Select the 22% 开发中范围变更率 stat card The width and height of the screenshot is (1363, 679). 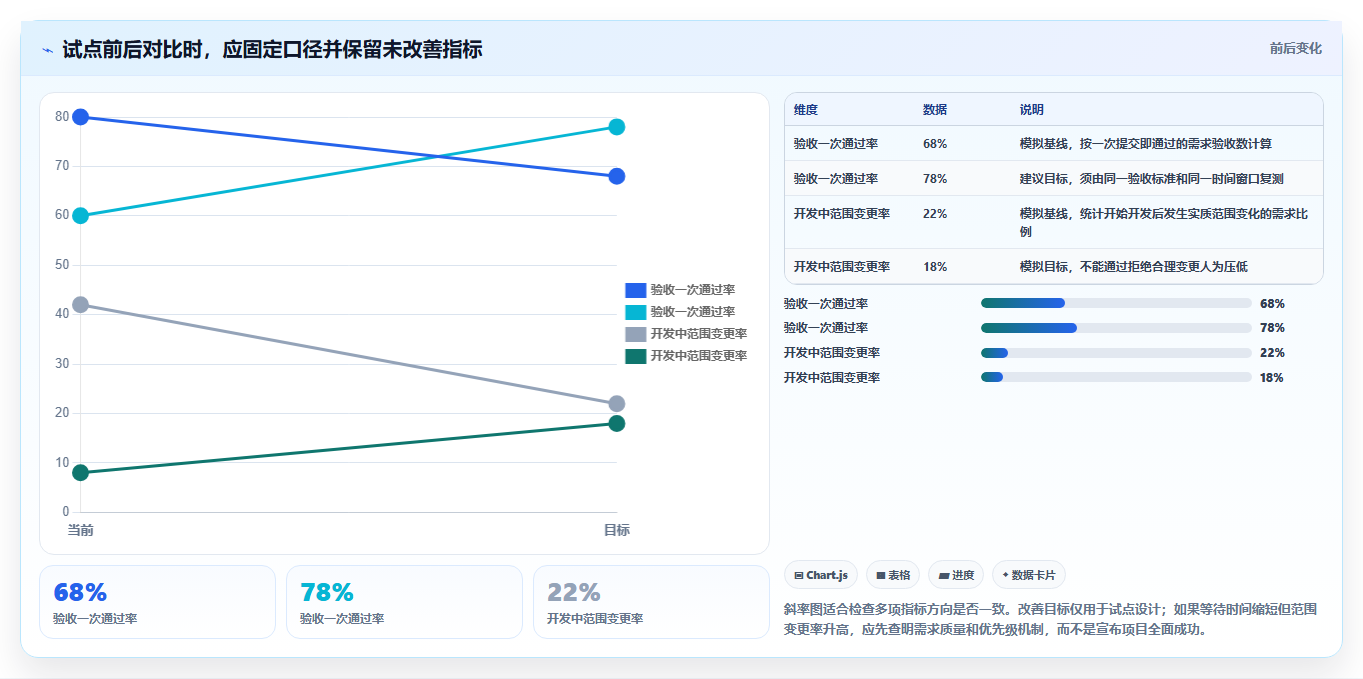651,602
